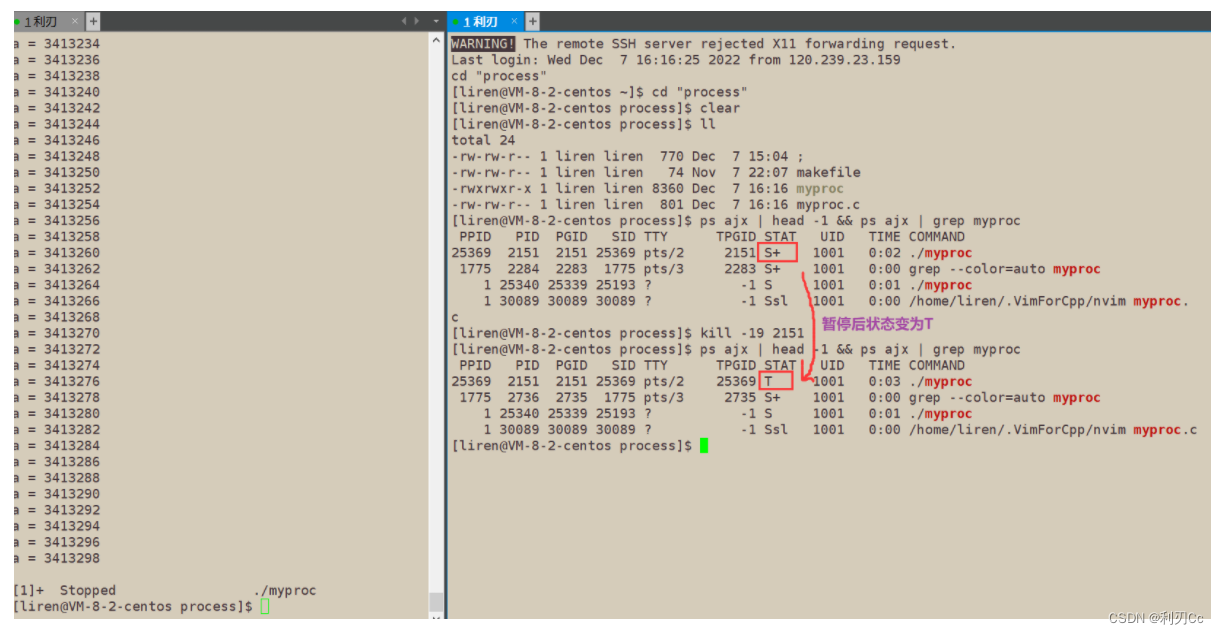Click 'a = 3413234' line in left pane
The width and height of the screenshot is (1219, 634).
click(x=57, y=44)
